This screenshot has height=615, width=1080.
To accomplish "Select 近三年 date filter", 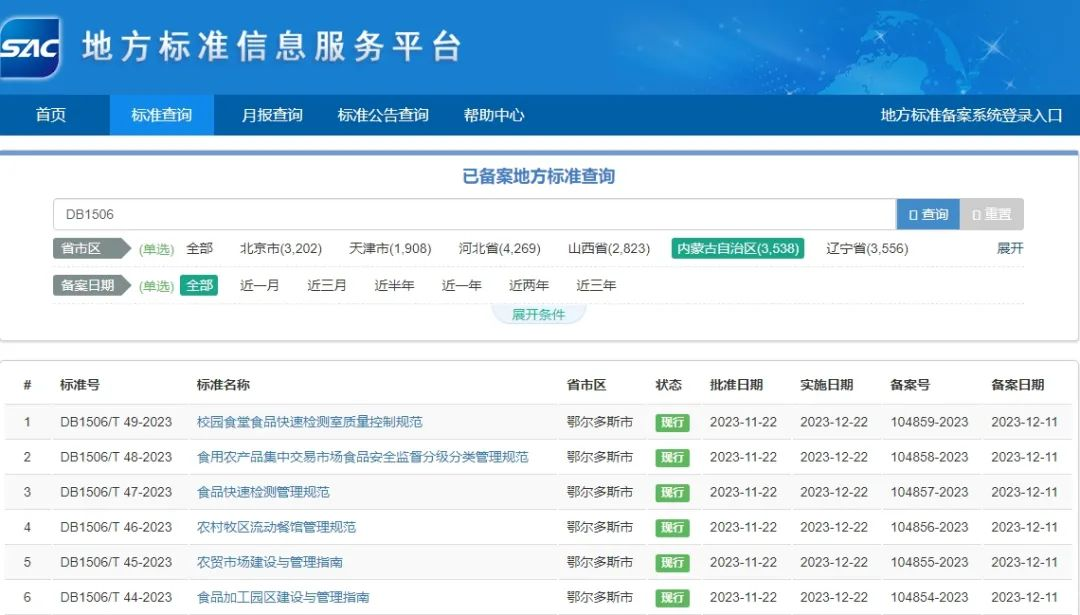I will (x=596, y=285).
